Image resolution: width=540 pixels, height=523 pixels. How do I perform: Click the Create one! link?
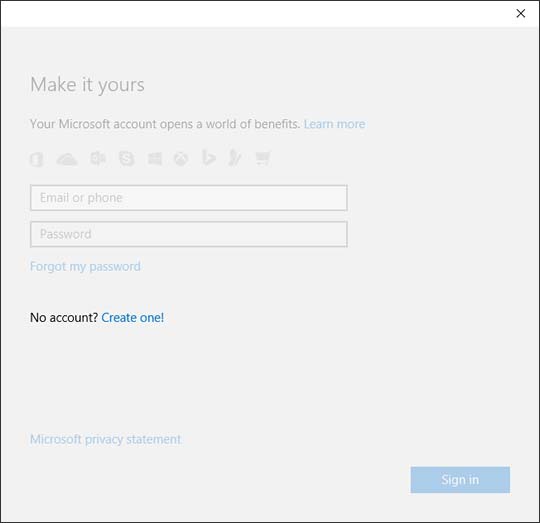click(133, 317)
